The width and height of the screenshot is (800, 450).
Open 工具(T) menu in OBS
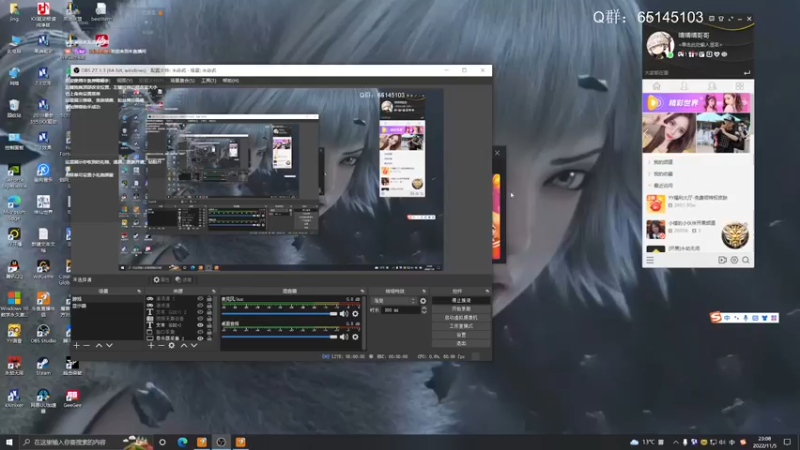[x=209, y=81]
